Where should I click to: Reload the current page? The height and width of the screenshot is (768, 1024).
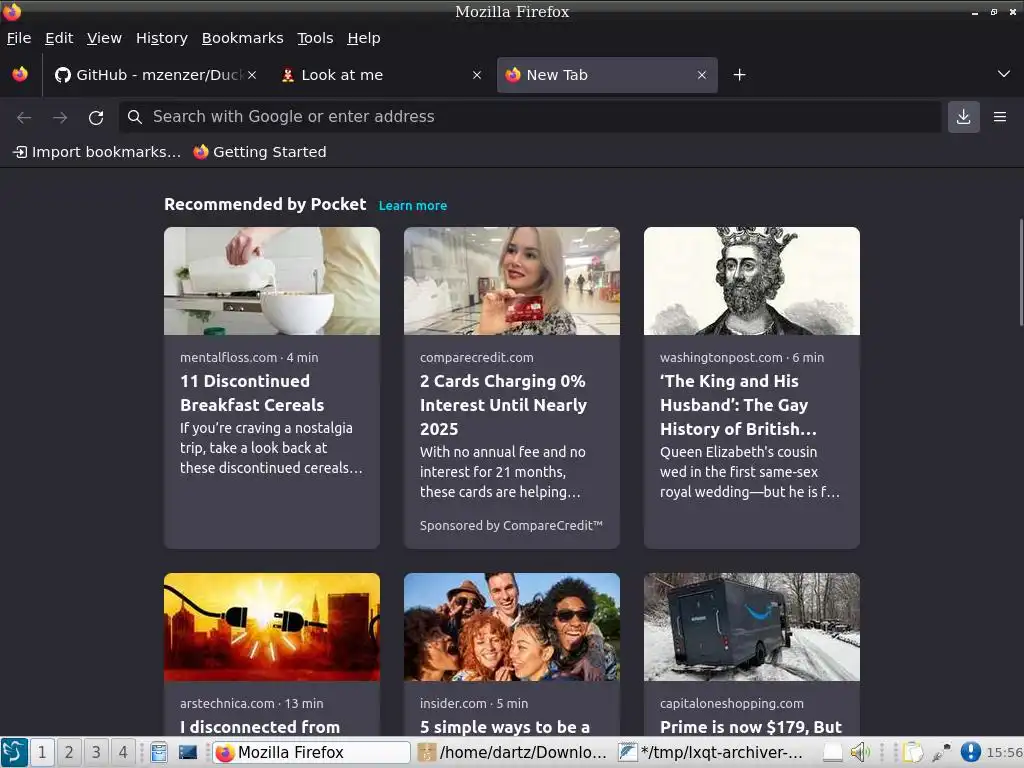(x=96, y=117)
